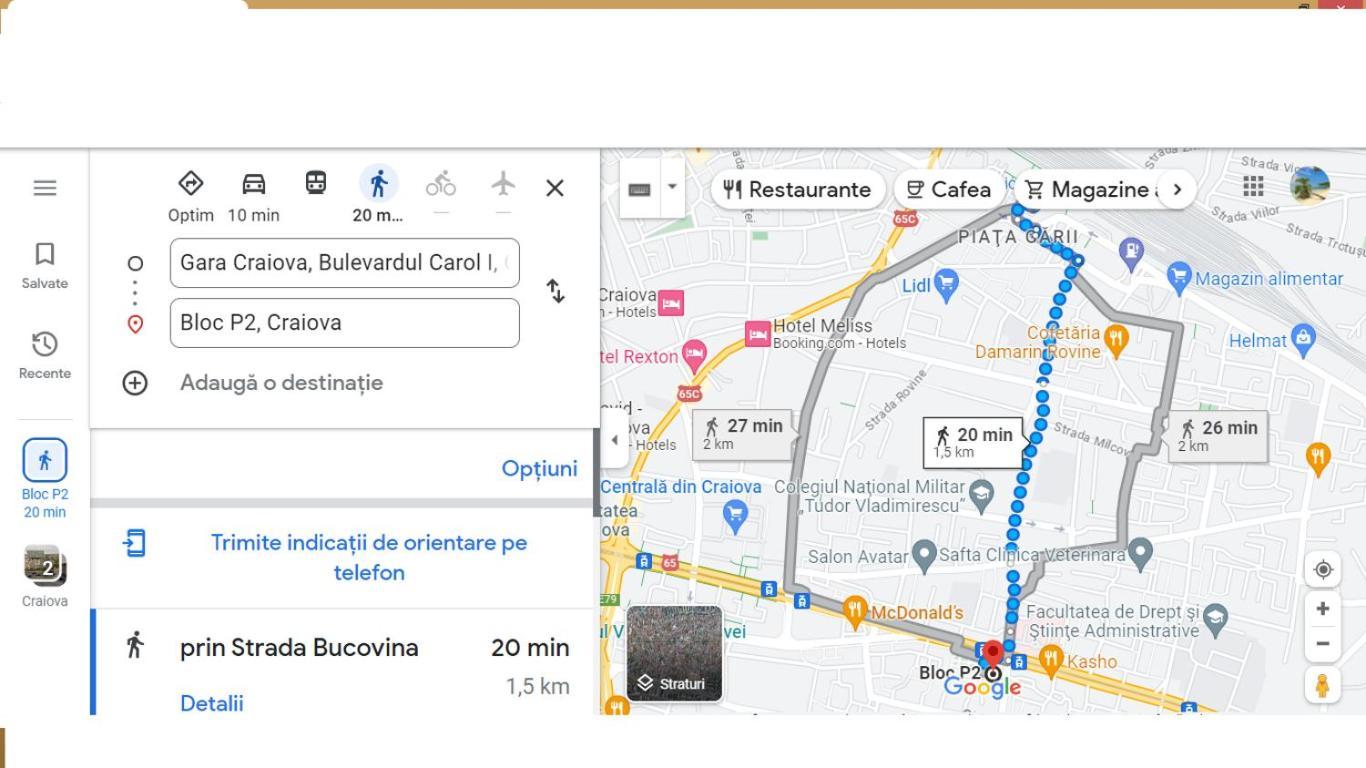Viewport: 1366px width, 768px height.
Task: Send directions to phone
Action: 368,557
